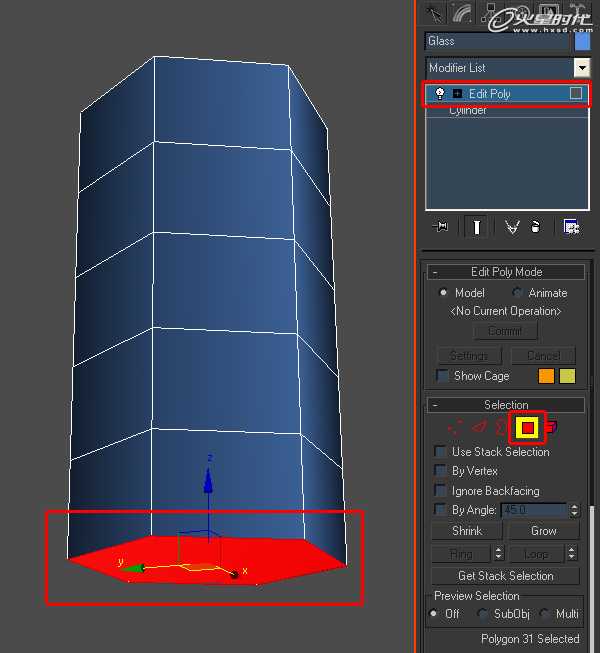Image resolution: width=600 pixels, height=653 pixels.
Task: Click the Commit button
Action: pyautogui.click(x=505, y=331)
